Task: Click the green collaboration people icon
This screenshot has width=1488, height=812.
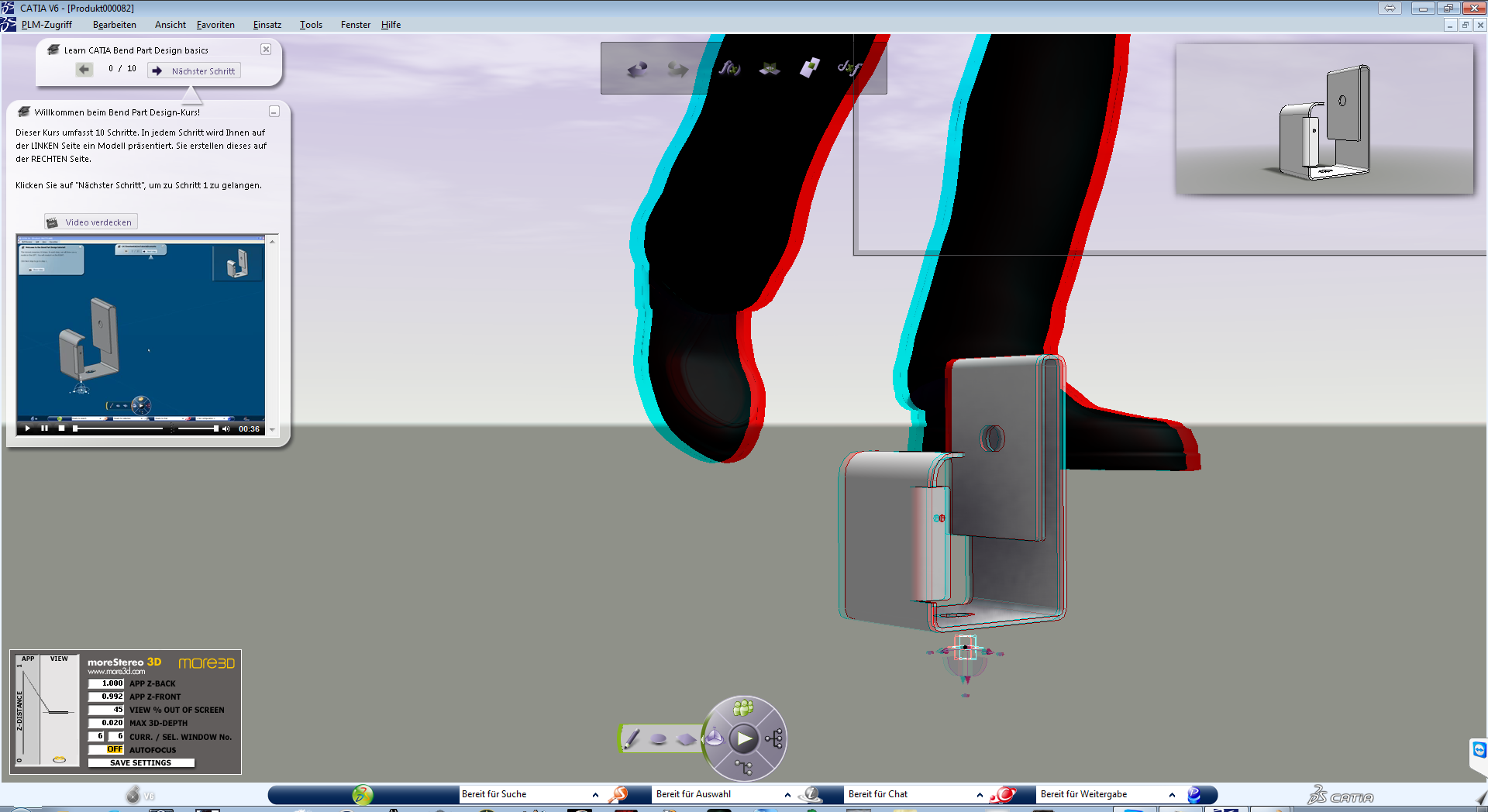Action: click(x=743, y=707)
